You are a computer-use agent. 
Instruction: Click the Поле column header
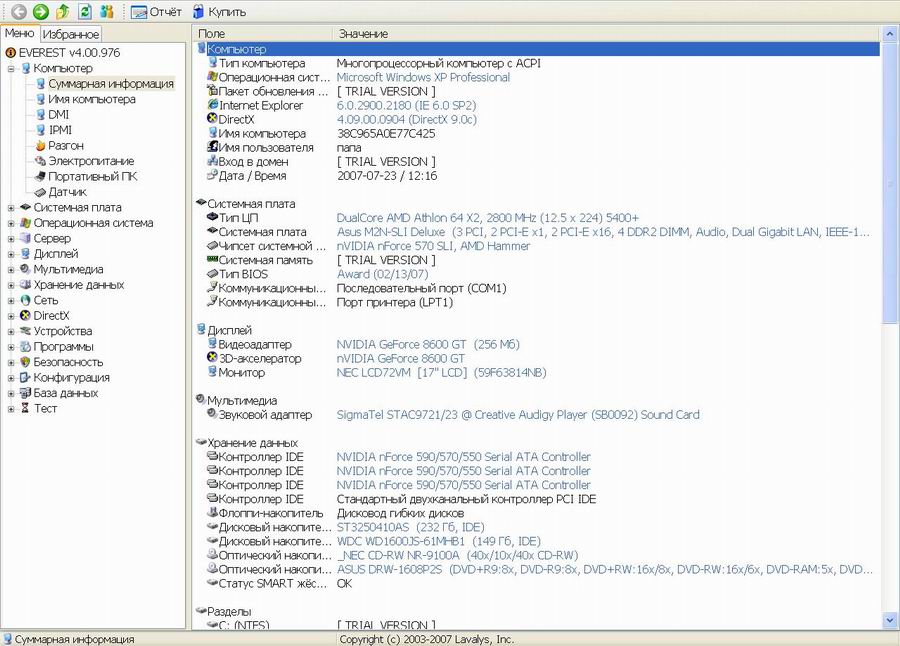pos(211,34)
